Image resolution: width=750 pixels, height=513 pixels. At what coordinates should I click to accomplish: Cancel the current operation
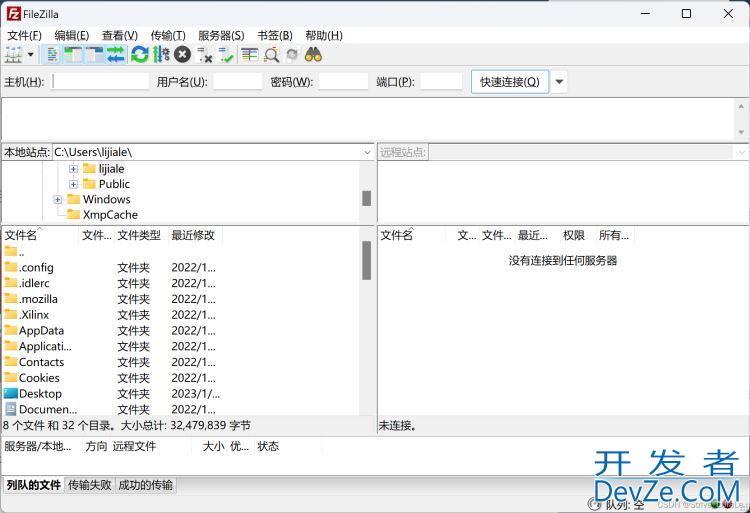[182, 55]
